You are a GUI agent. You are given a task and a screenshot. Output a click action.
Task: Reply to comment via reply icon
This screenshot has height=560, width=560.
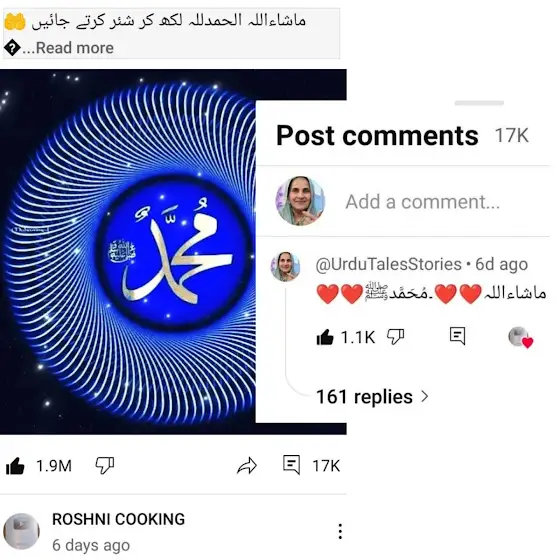tap(458, 336)
